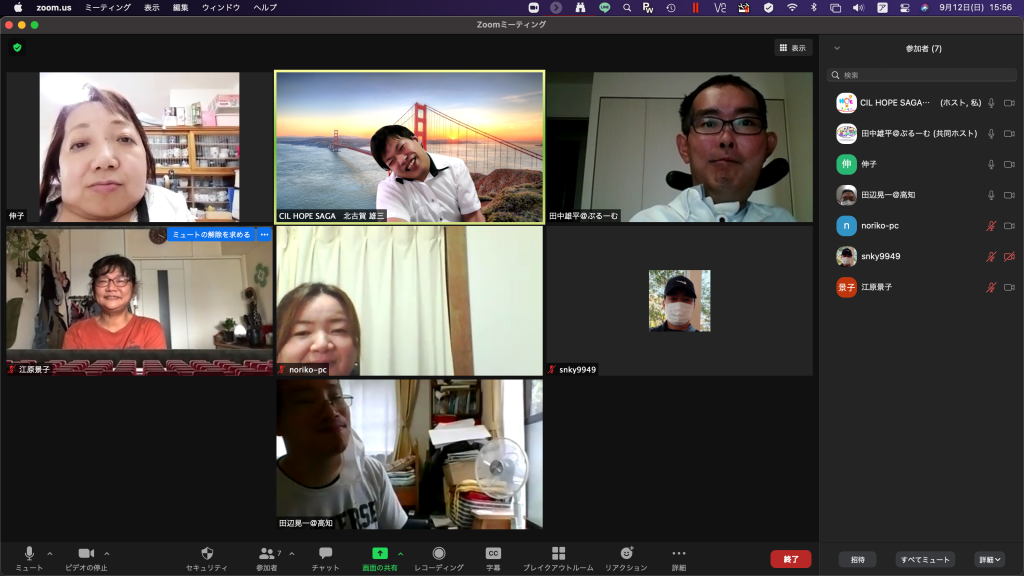Start Recording (レコーディング)
The height and width of the screenshot is (576, 1024).
coord(439,553)
